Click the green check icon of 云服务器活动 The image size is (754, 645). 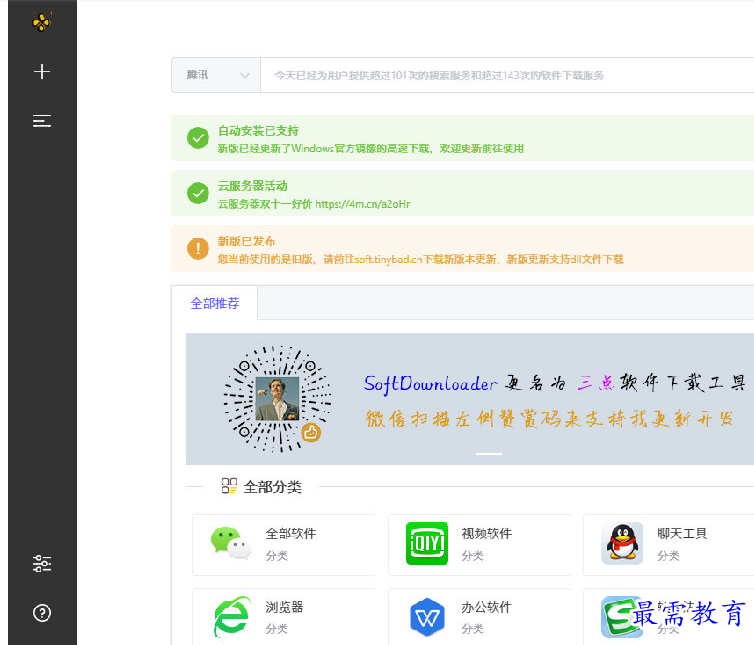click(198, 193)
